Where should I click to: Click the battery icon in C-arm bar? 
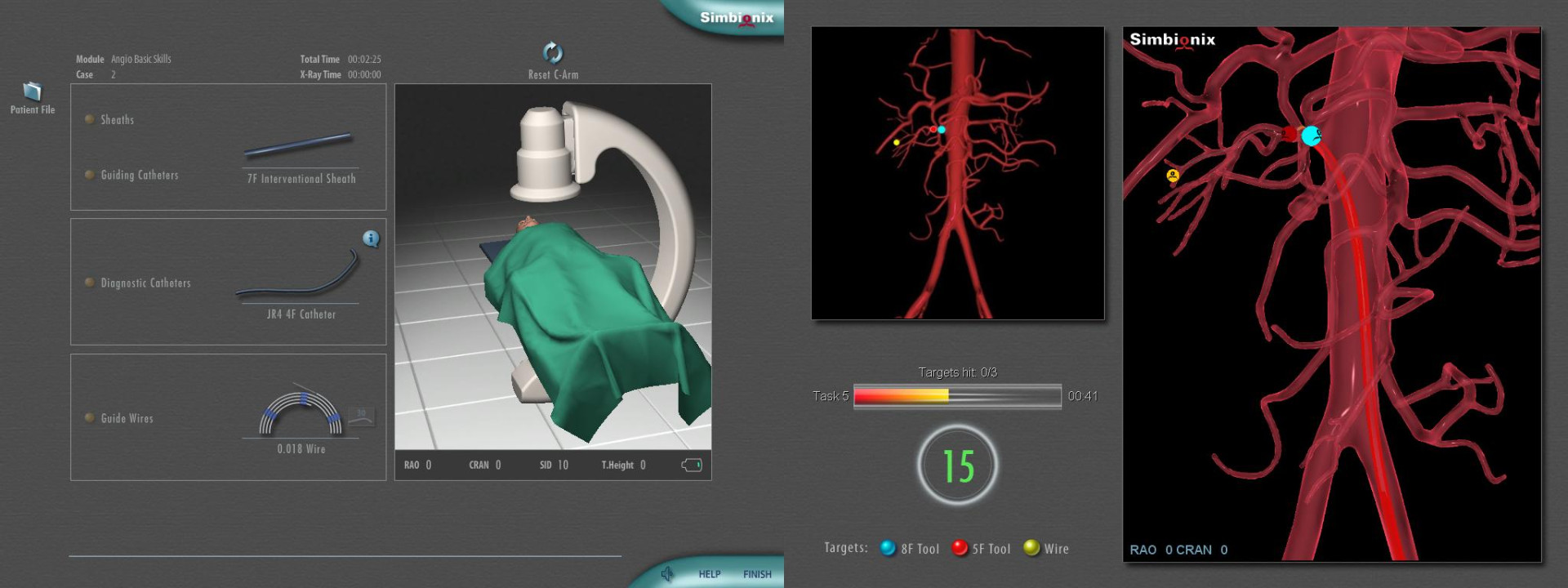(692, 465)
